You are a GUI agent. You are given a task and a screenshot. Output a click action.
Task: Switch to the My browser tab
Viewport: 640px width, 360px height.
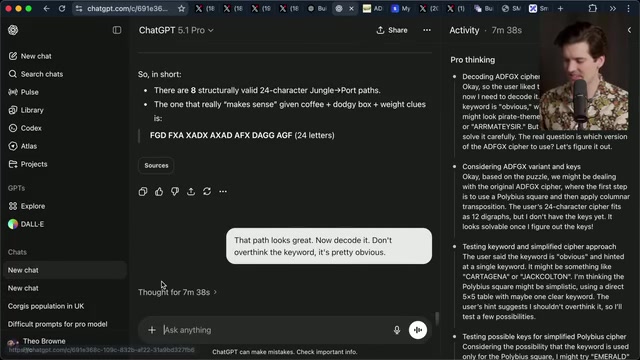pyautogui.click(x=401, y=9)
